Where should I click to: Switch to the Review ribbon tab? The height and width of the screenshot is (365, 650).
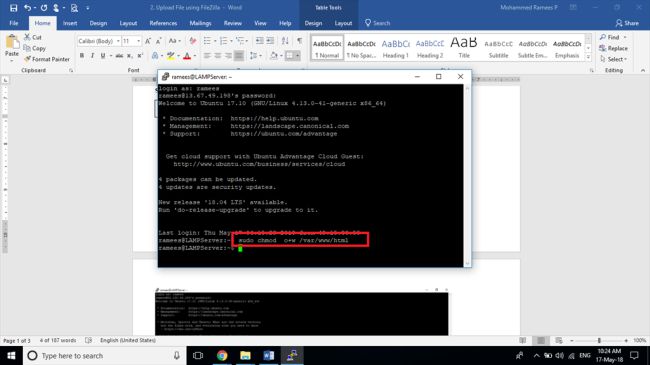coord(233,23)
